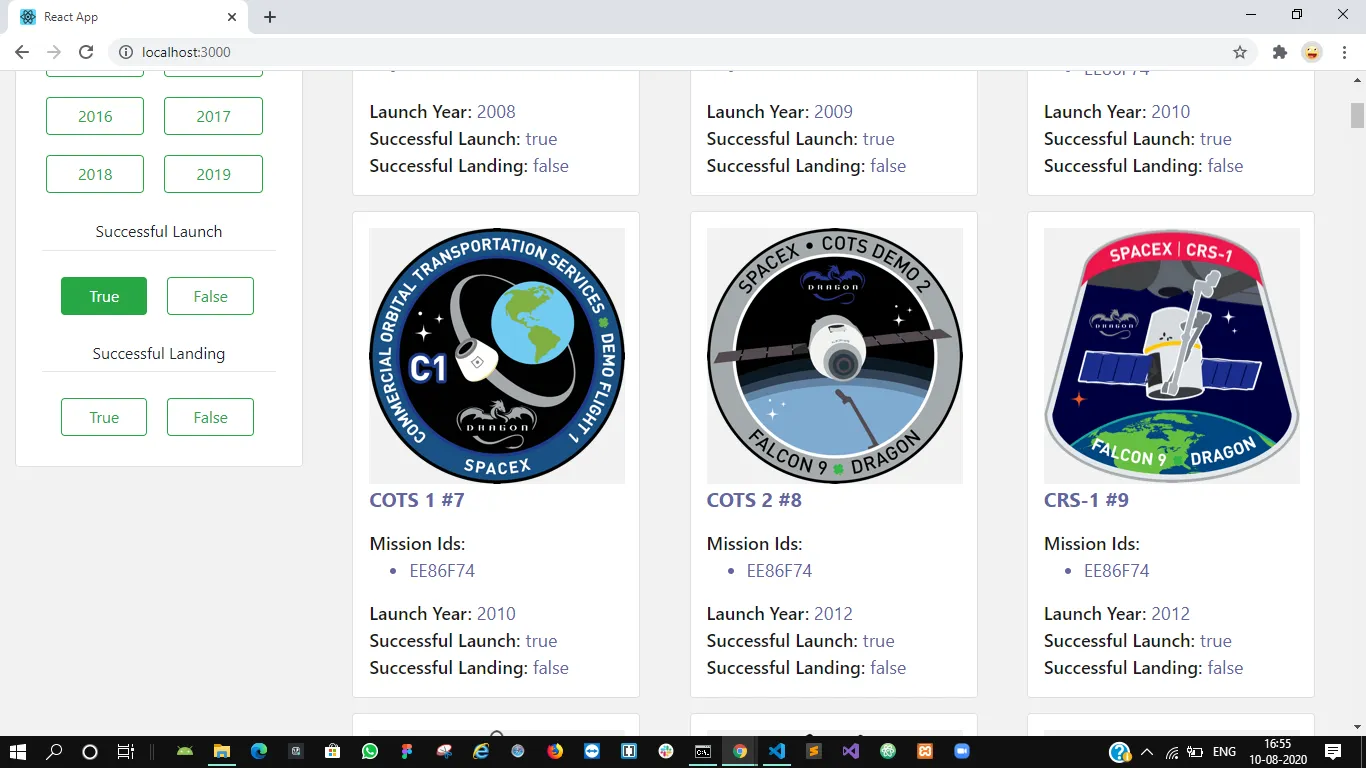Open WhatsApp from the taskbar
This screenshot has height=768, width=1366.
tap(370, 751)
